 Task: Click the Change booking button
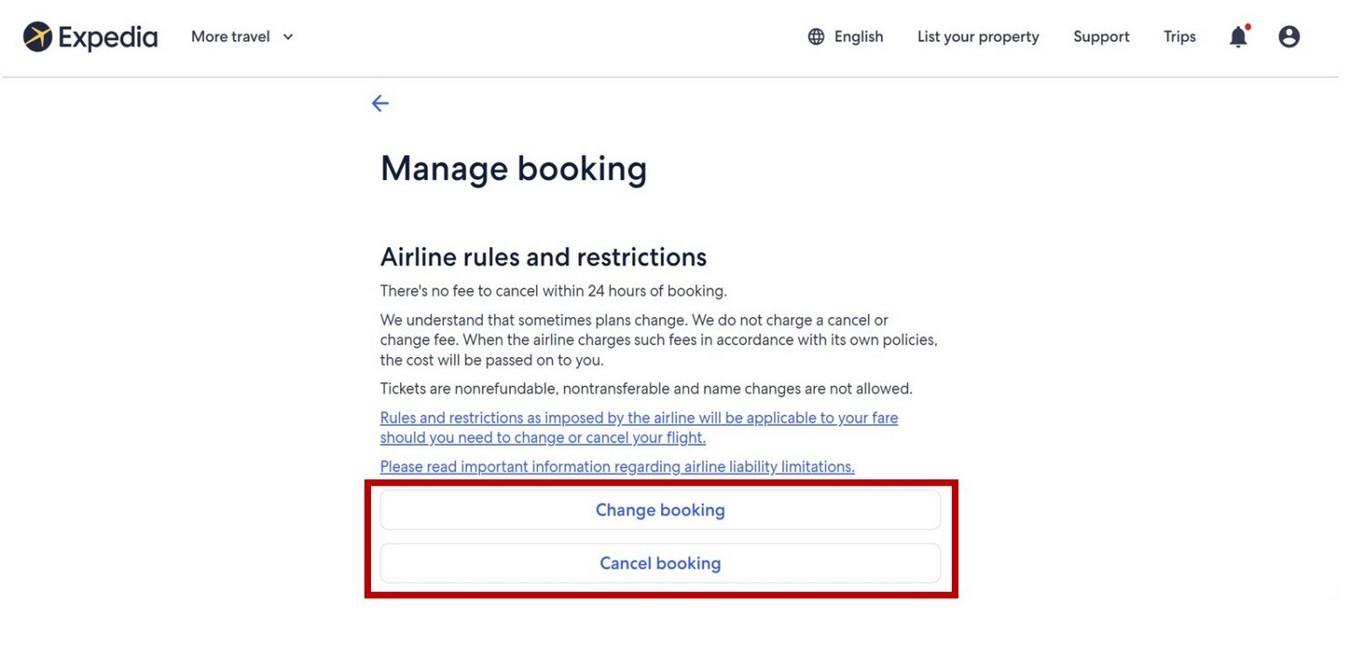tap(660, 510)
